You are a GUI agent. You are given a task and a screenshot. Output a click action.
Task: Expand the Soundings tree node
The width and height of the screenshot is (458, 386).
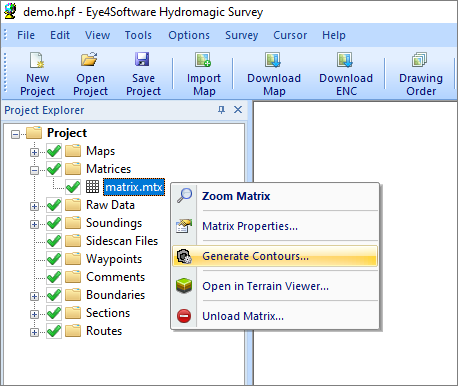34,224
